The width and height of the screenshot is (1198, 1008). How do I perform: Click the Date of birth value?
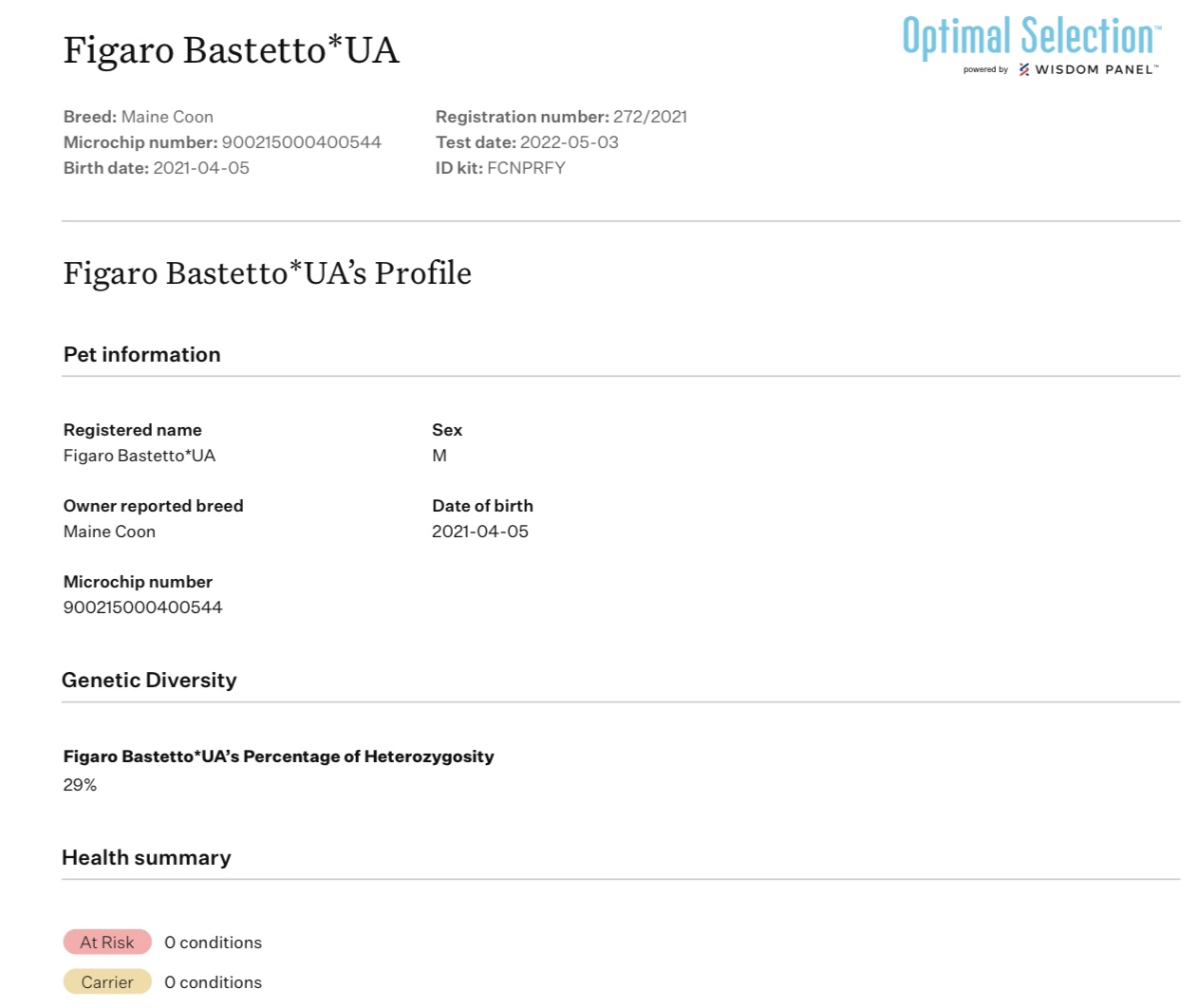coord(480,532)
